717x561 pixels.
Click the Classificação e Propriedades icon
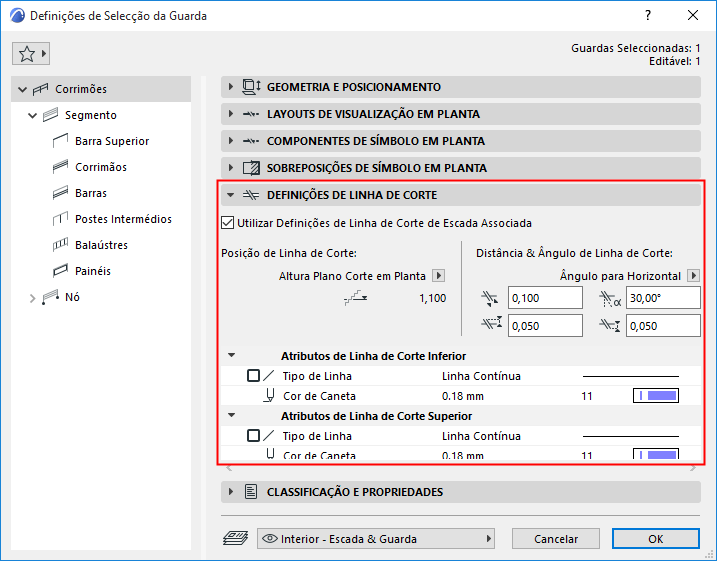click(251, 492)
